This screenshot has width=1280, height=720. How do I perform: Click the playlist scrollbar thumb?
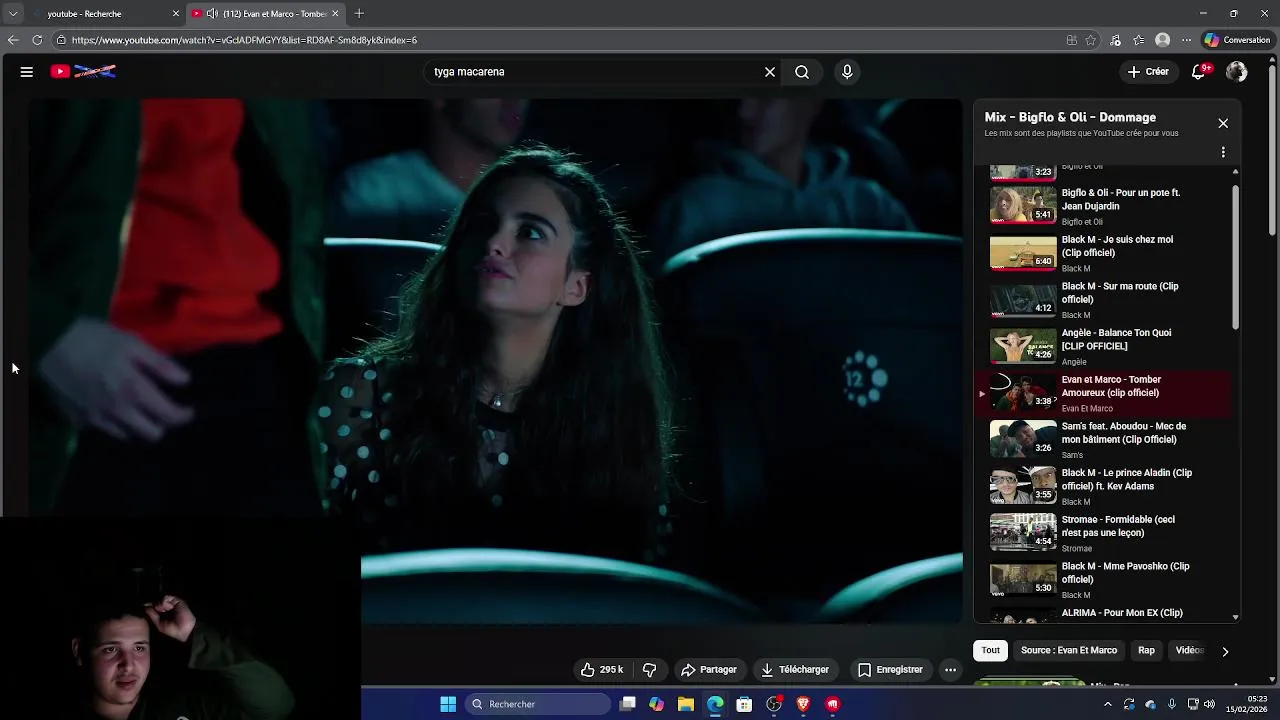click(x=1236, y=255)
